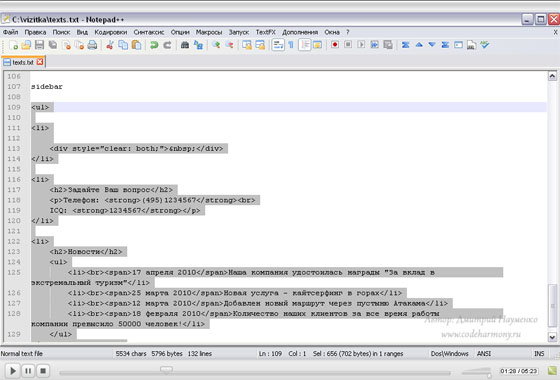Click the New file icon
The height and width of the screenshot is (380, 560).
(x=14, y=45)
